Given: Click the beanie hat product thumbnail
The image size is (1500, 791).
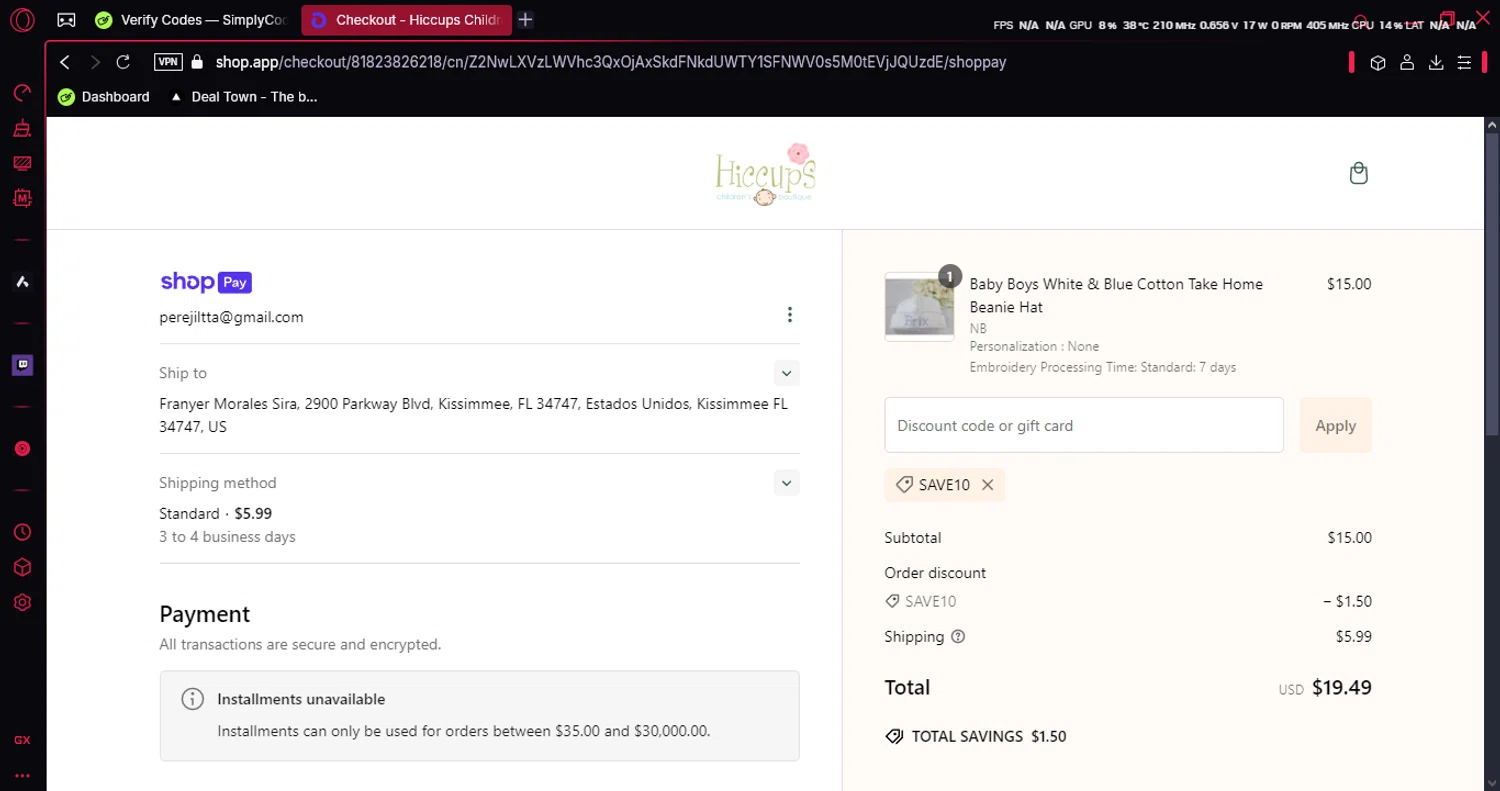Looking at the screenshot, I should click(918, 307).
